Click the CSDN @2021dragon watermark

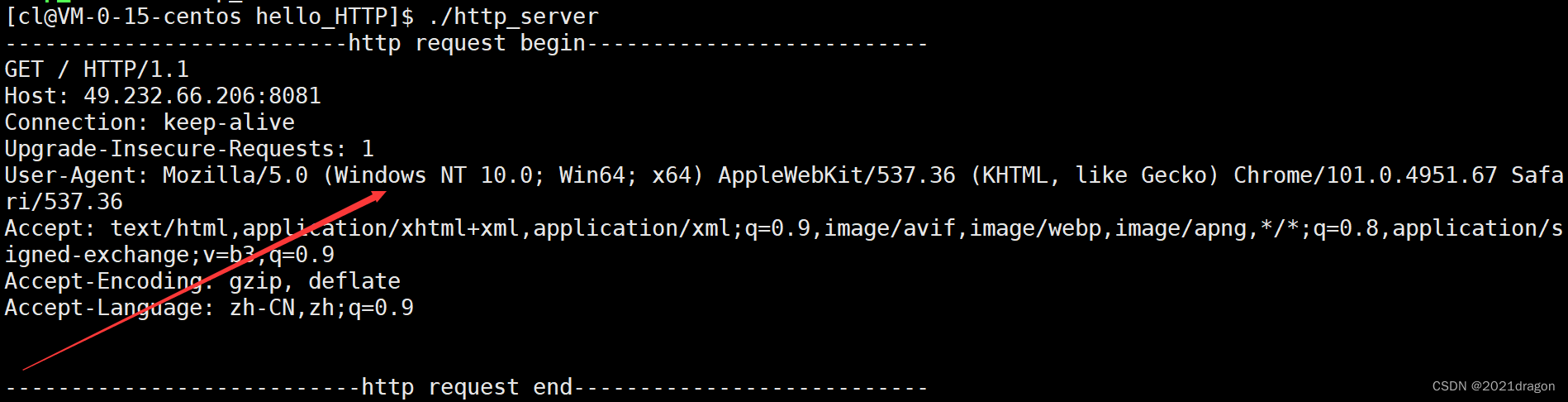1493,386
